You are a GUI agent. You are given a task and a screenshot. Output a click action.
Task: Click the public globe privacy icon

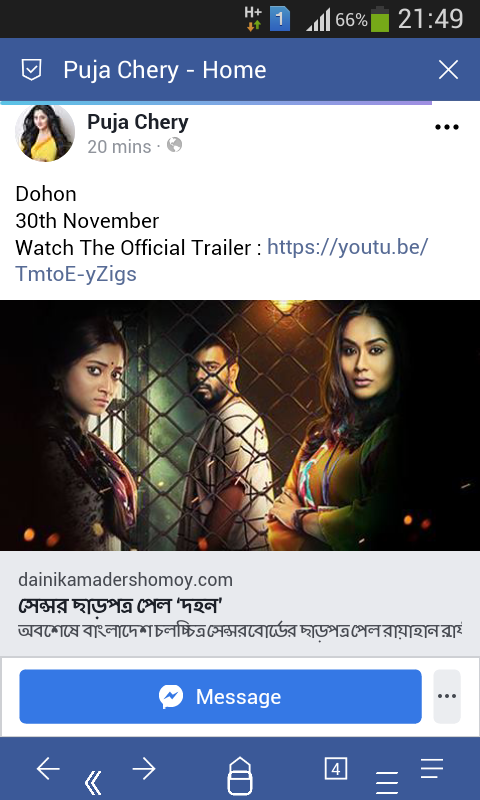(174, 145)
